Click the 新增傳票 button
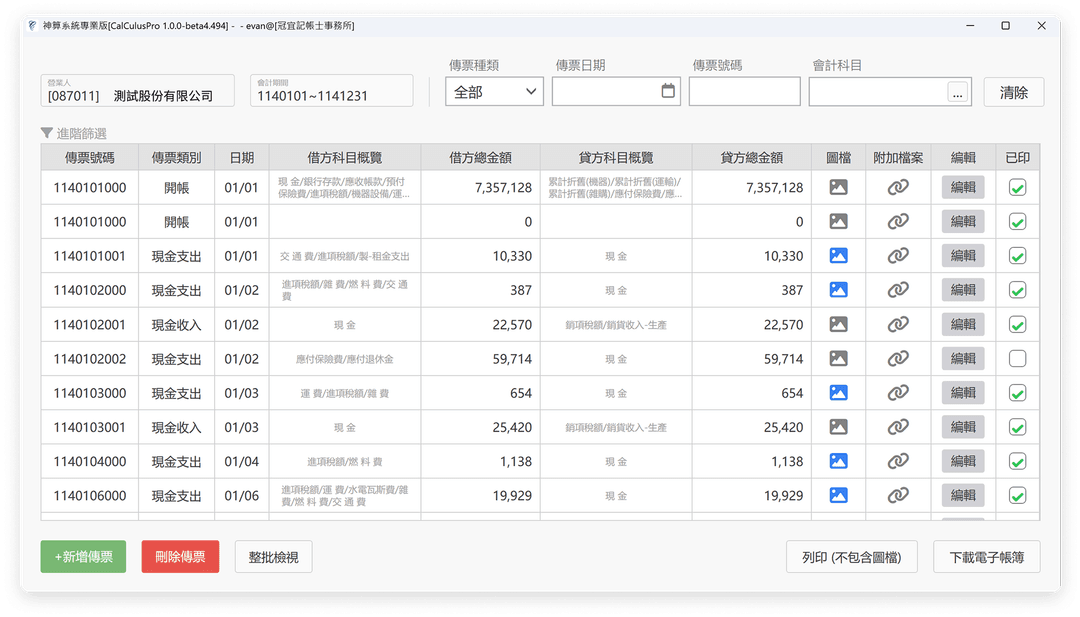Screen dimensions: 1080x617 tap(83, 557)
